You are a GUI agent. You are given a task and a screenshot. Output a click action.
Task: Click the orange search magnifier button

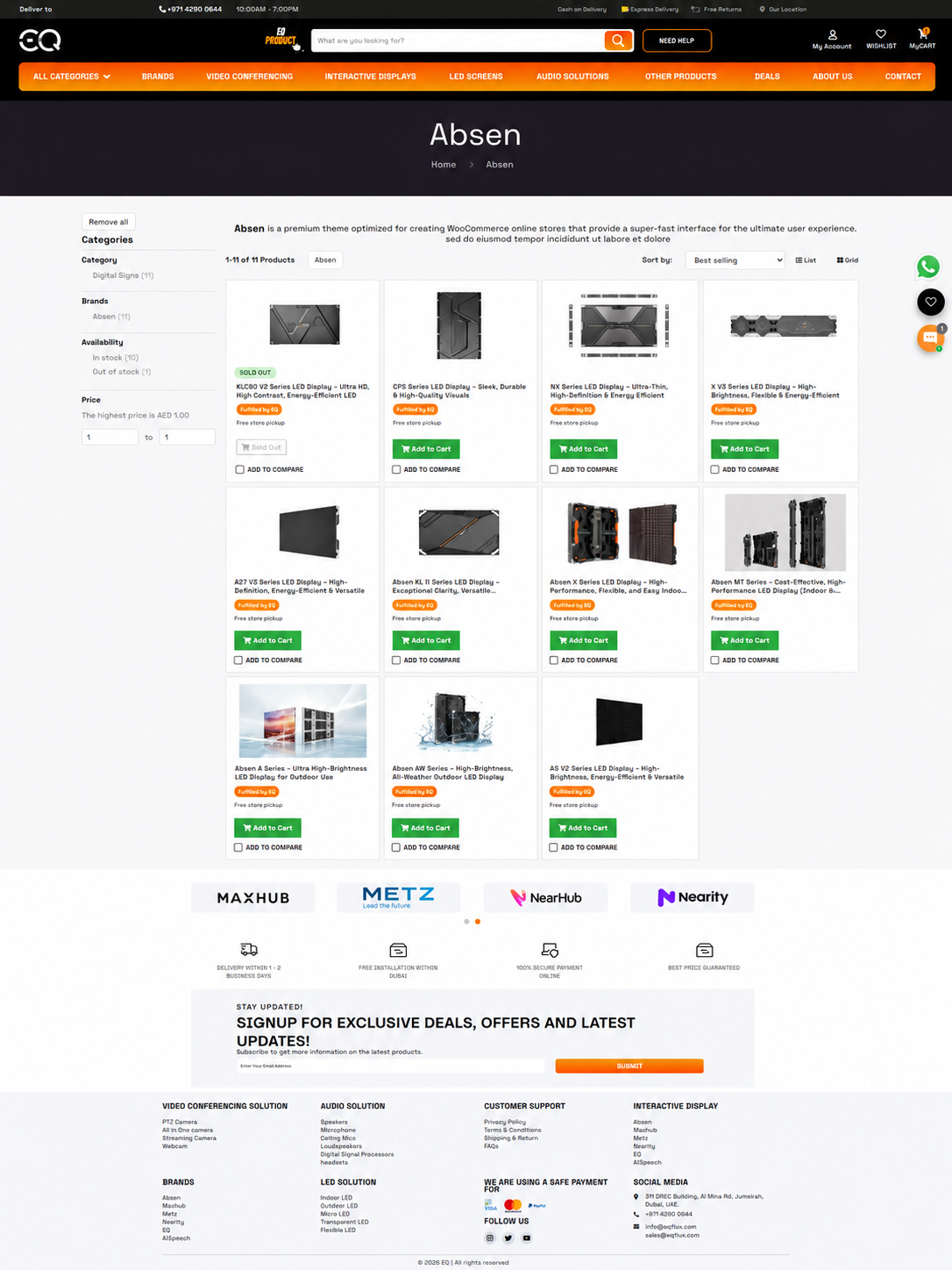(618, 40)
